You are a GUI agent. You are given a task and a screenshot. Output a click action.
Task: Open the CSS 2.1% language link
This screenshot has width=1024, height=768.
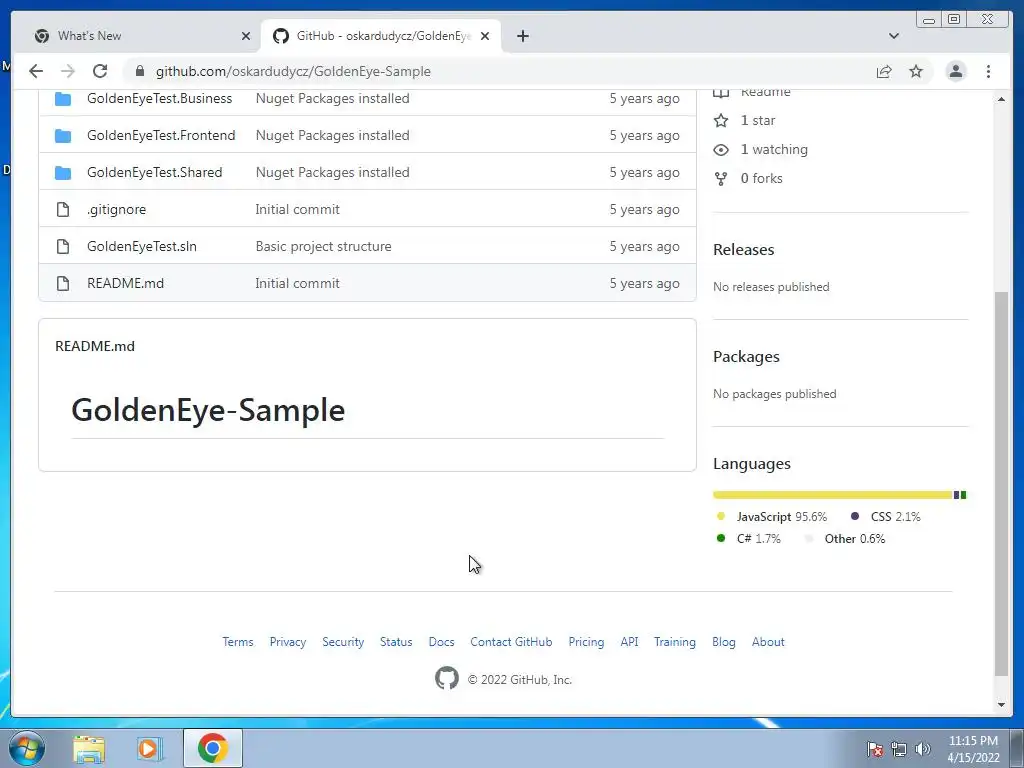pyautogui.click(x=895, y=517)
